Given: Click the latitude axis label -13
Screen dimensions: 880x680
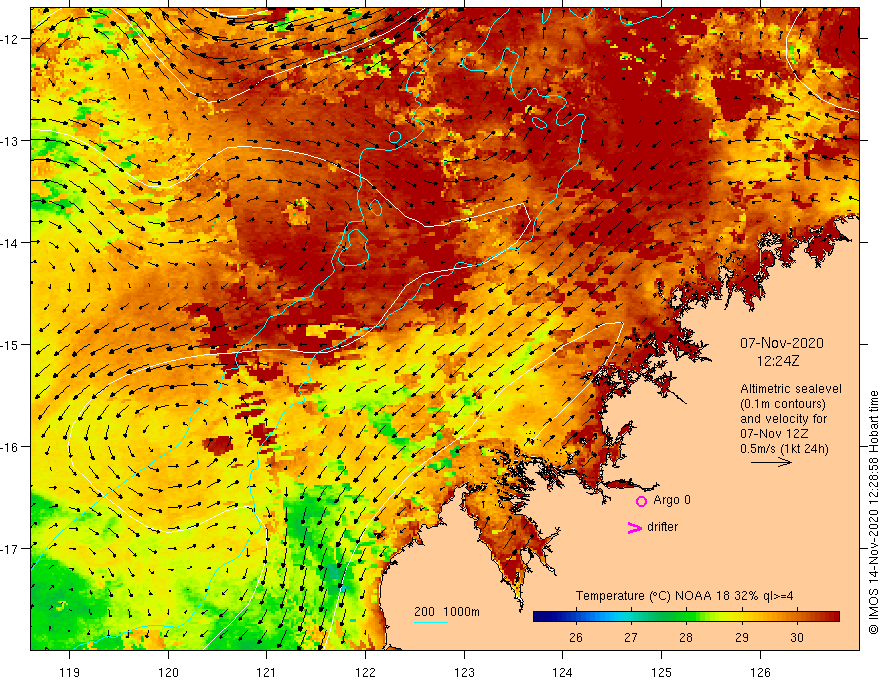Looking at the screenshot, I should click(x=10, y=141).
